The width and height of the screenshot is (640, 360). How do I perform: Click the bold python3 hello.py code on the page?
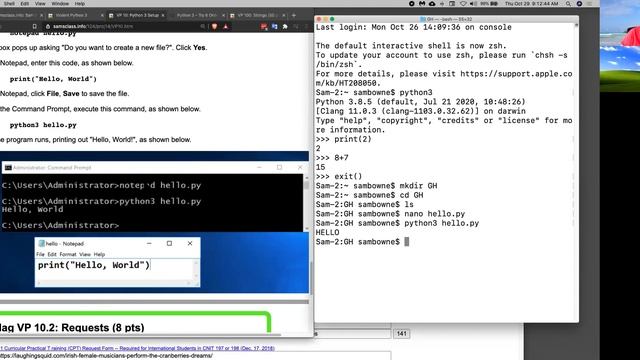coord(43,125)
